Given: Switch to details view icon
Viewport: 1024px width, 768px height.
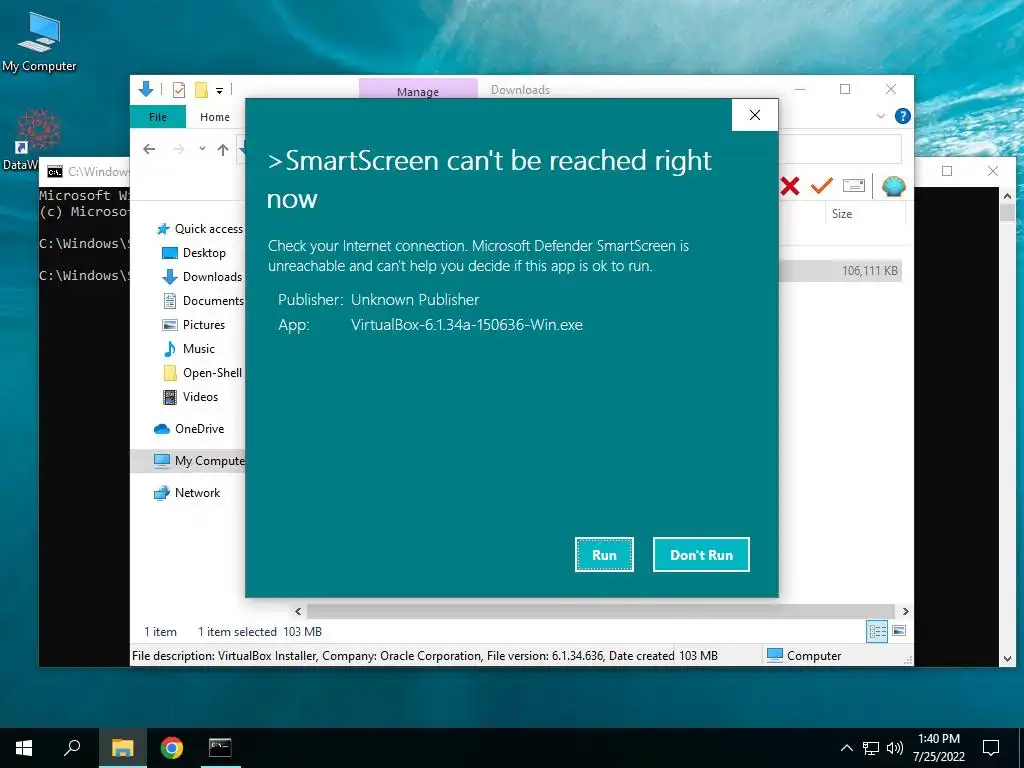Looking at the screenshot, I should pos(877,631).
